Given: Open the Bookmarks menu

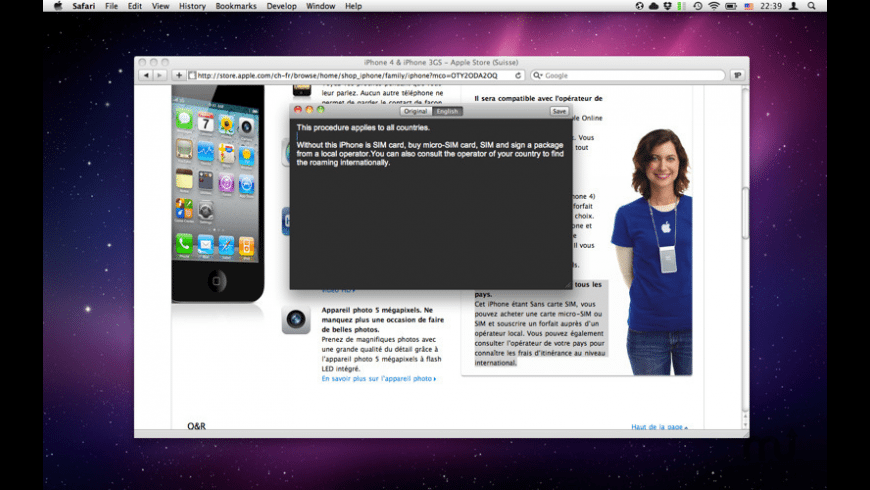Looking at the screenshot, I should tap(236, 6).
